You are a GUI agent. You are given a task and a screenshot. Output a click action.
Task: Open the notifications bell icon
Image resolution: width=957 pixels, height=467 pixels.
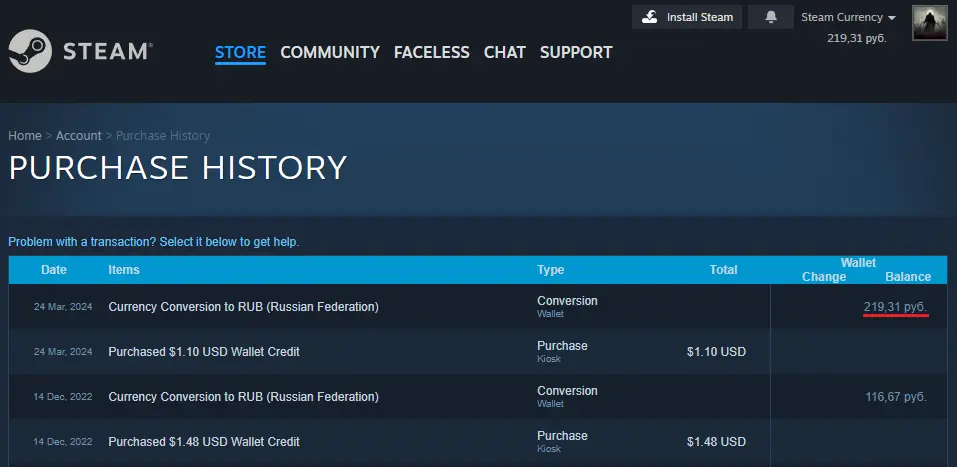click(x=770, y=17)
